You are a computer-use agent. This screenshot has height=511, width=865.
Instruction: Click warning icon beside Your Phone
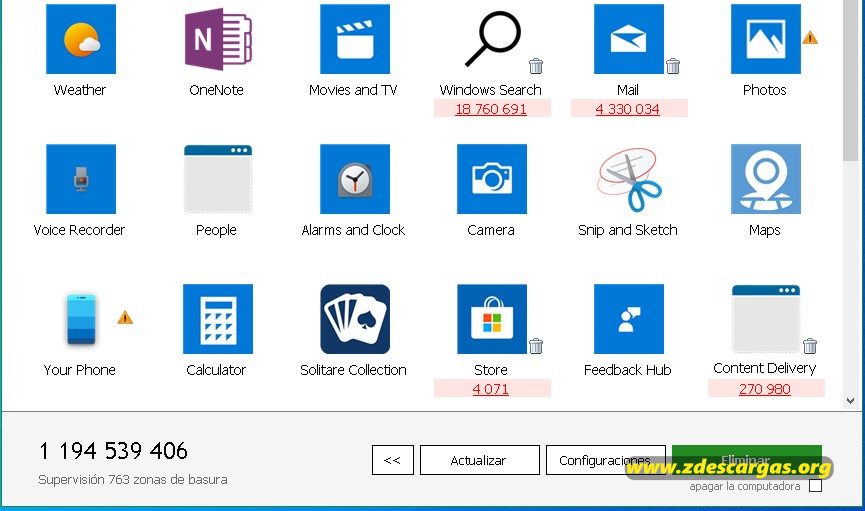coord(125,317)
